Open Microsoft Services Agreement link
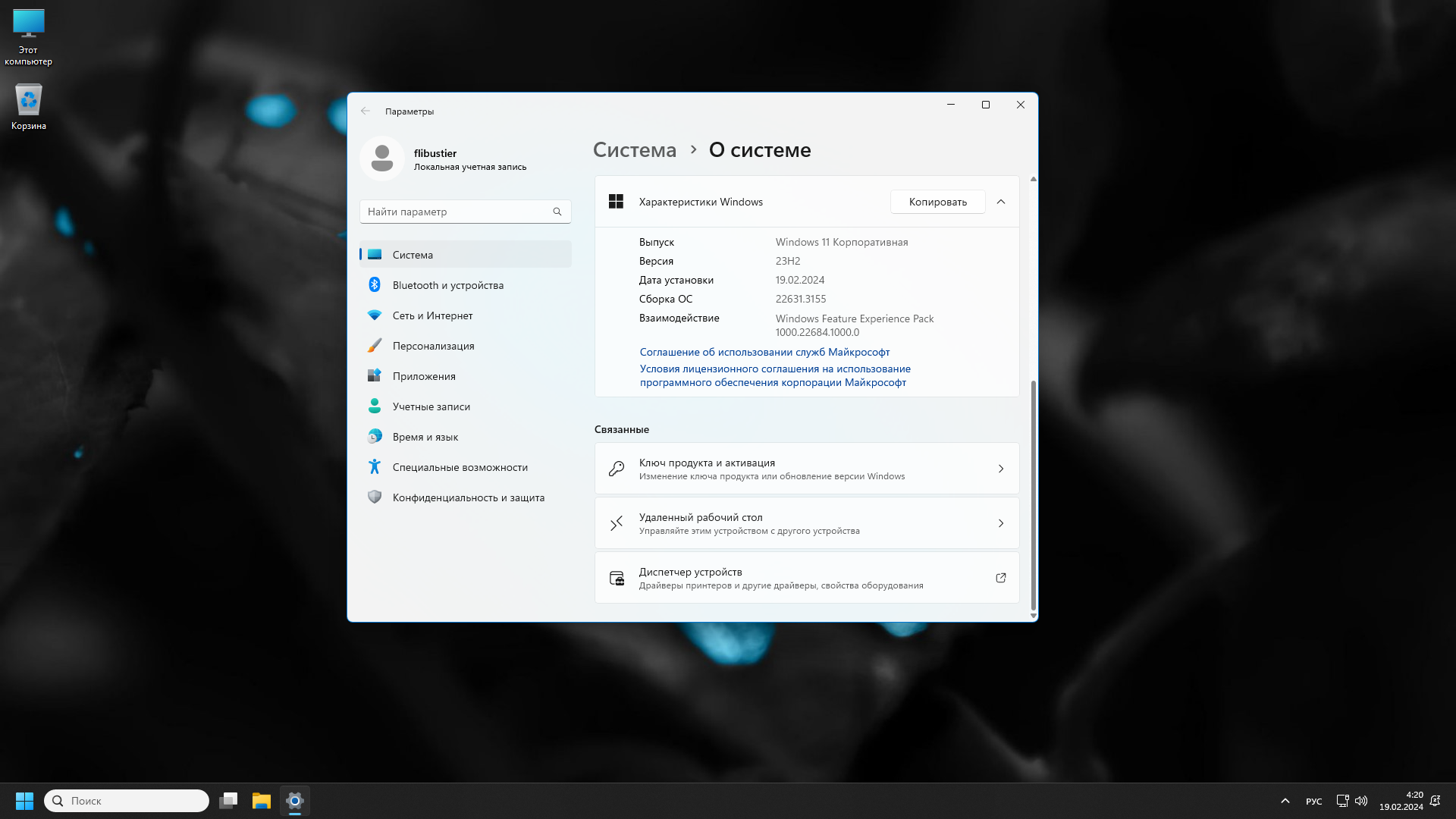 pos(764,352)
